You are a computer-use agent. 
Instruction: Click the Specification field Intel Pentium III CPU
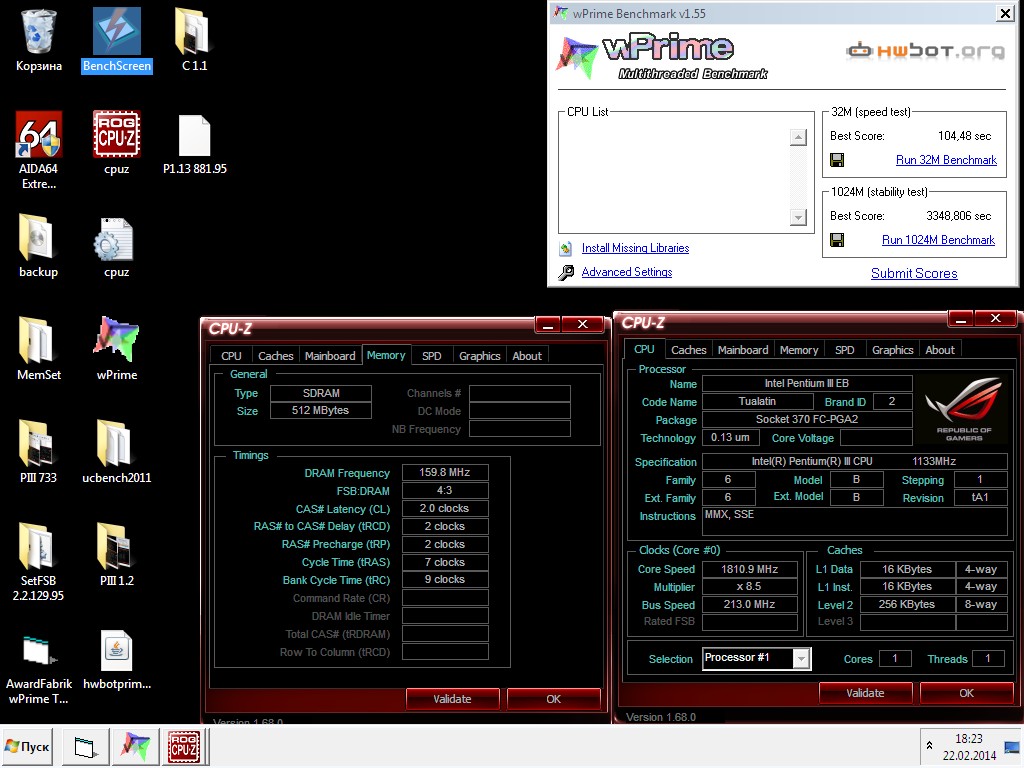[854, 462]
